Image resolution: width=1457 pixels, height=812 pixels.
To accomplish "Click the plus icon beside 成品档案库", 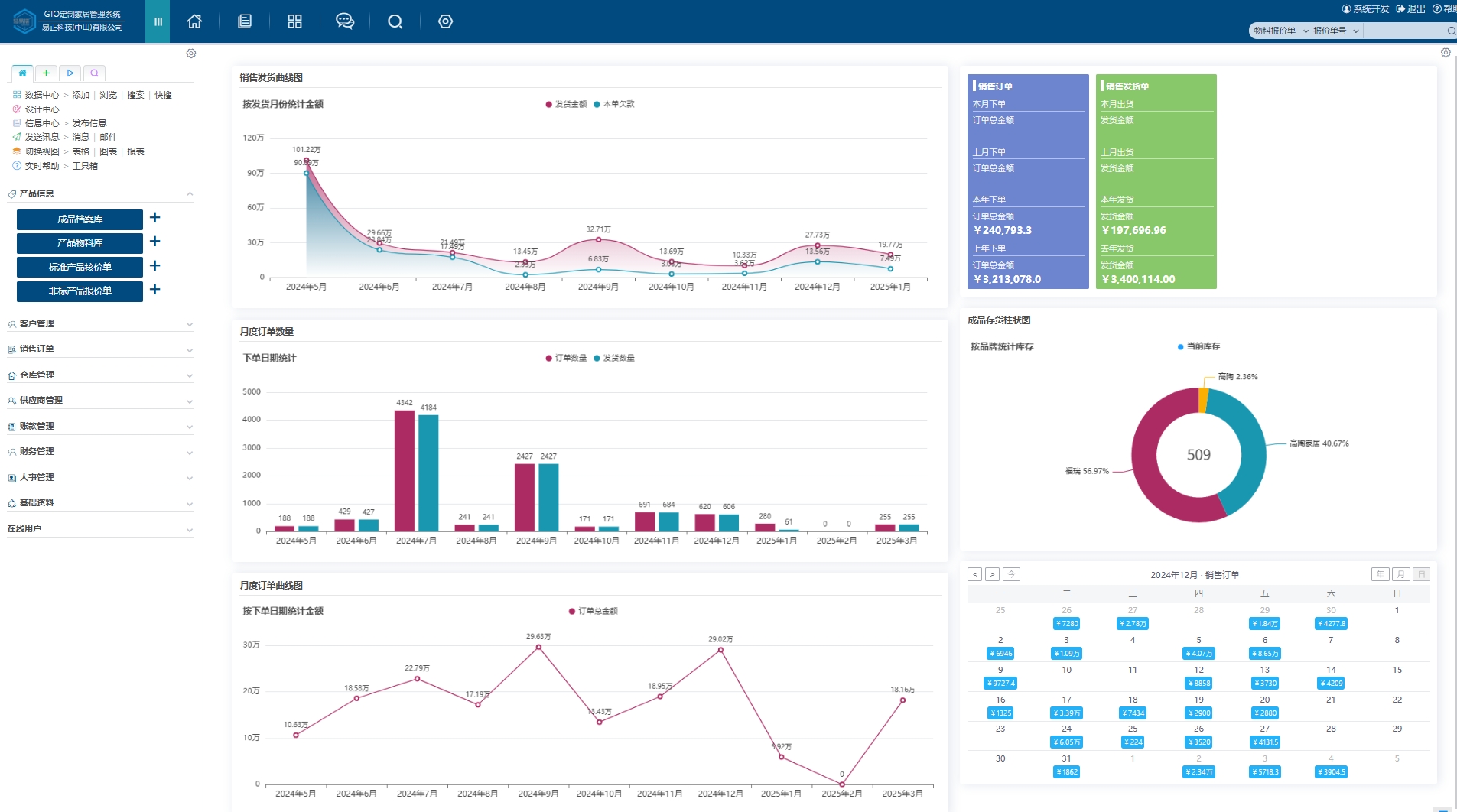I will tap(155, 218).
